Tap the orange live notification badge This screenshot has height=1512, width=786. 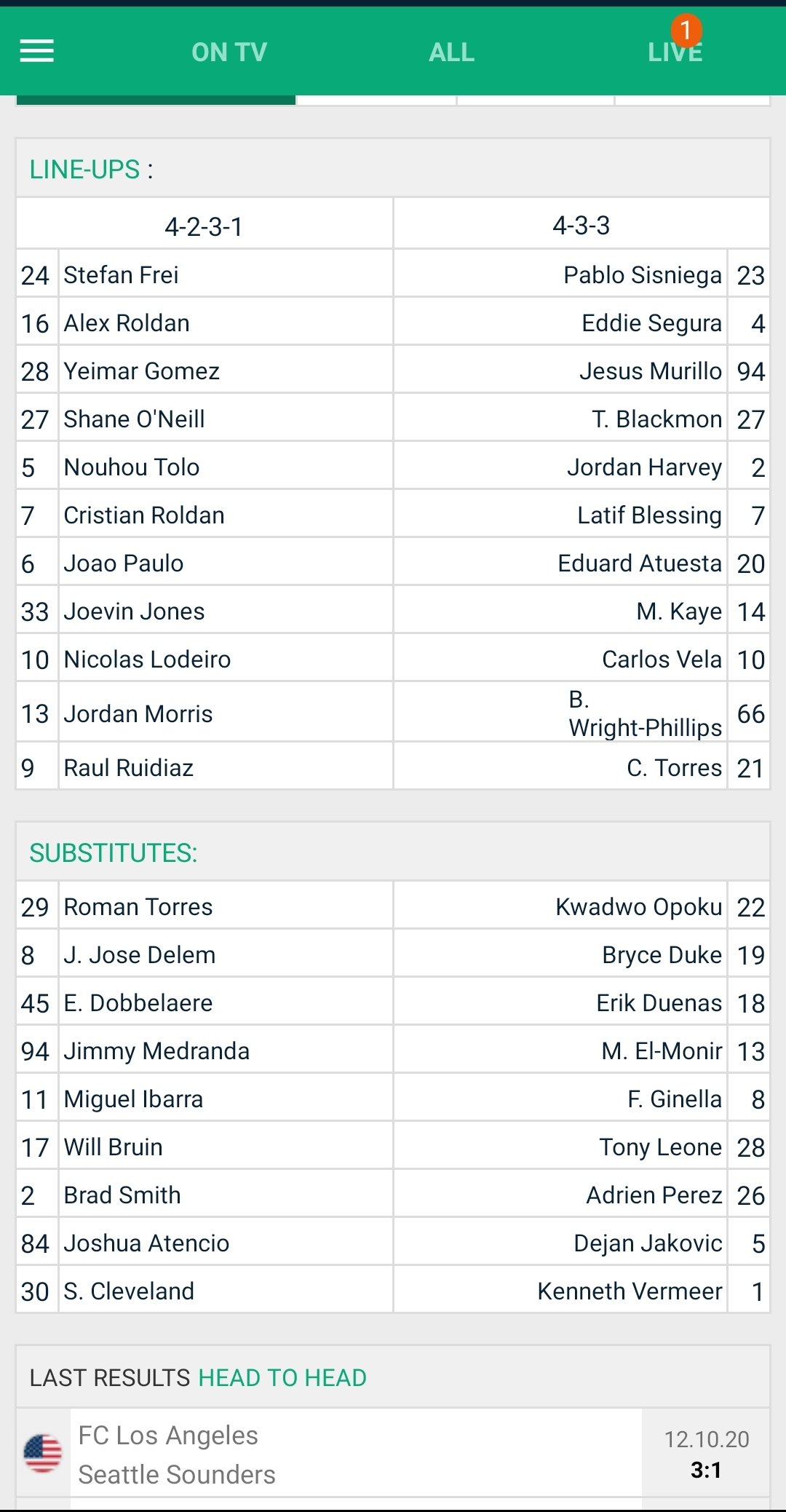(686, 30)
